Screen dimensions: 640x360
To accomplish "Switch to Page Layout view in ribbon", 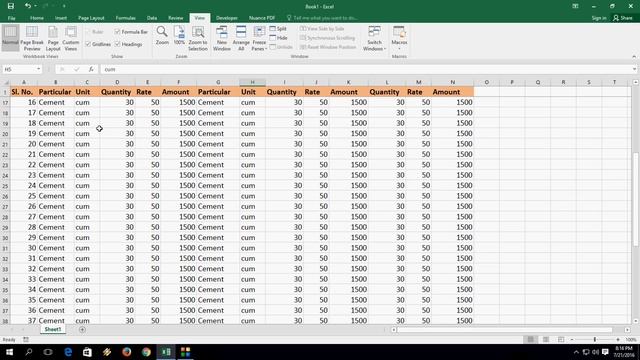I will pos(53,38).
